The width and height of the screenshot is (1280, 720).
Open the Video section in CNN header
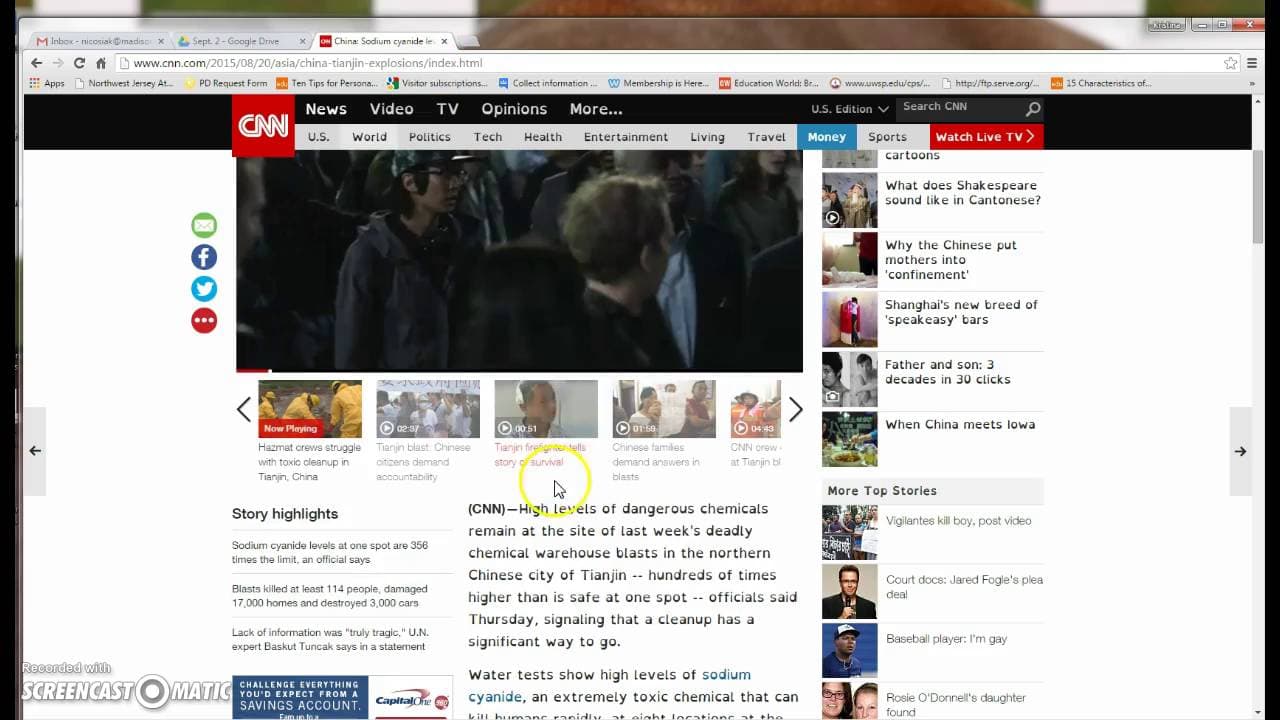tap(391, 109)
